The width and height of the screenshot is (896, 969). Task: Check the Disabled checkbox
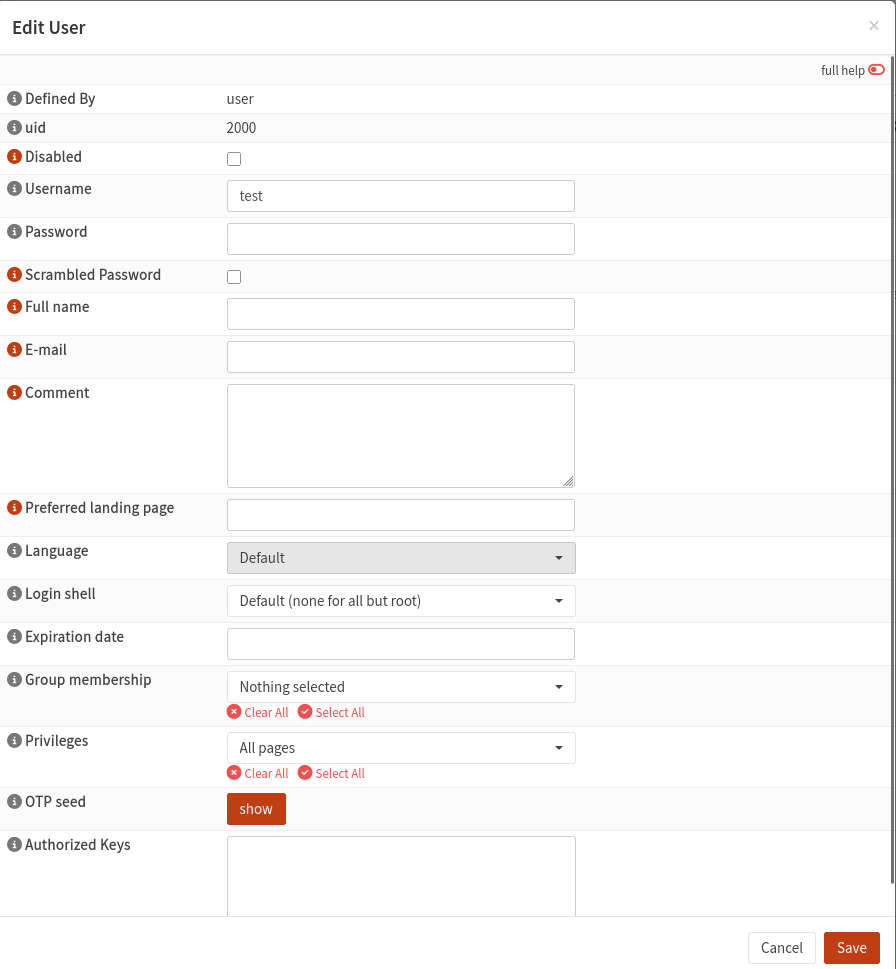pyautogui.click(x=233, y=158)
